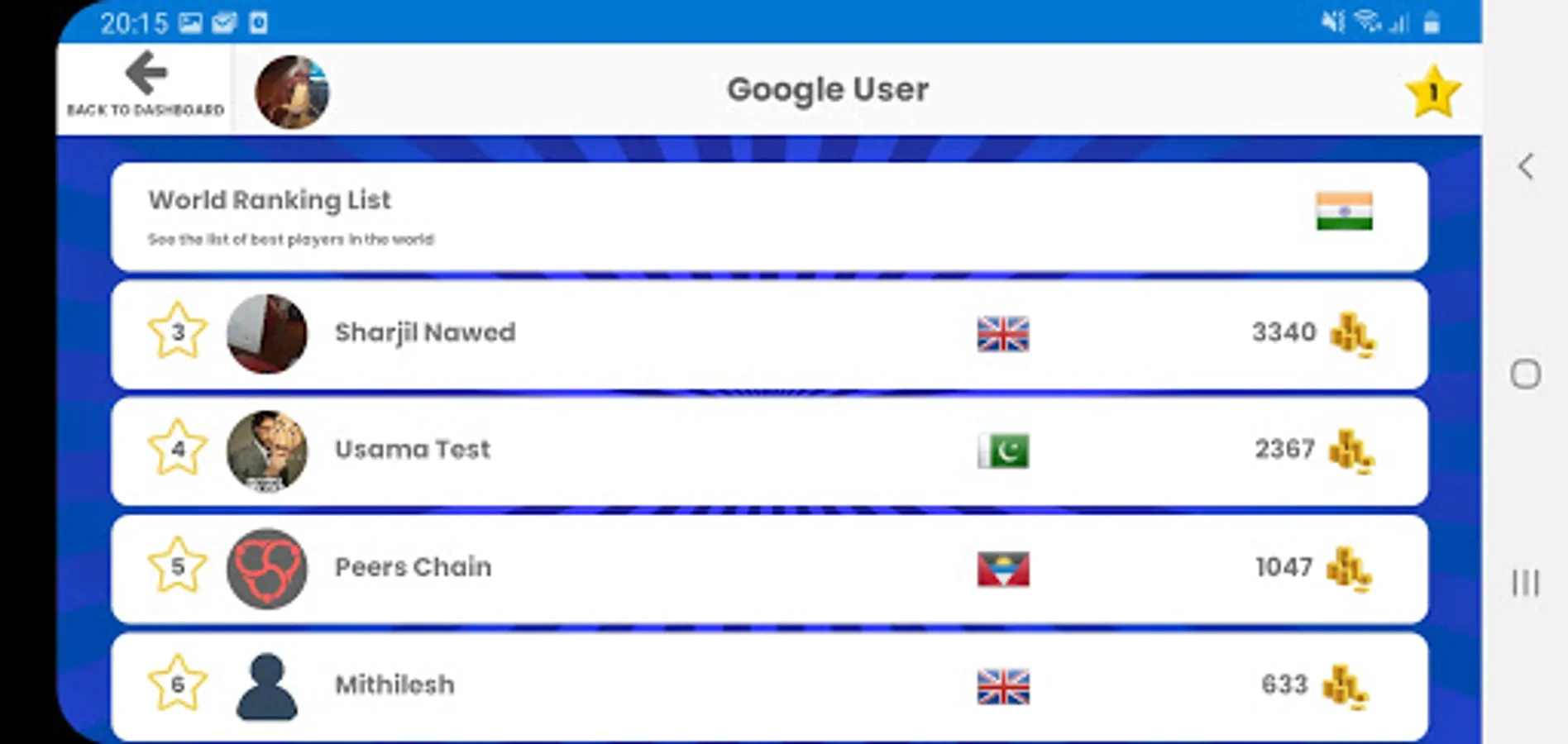Open the Google User profile picture
Screen dimensions: 1568x744
click(292, 92)
